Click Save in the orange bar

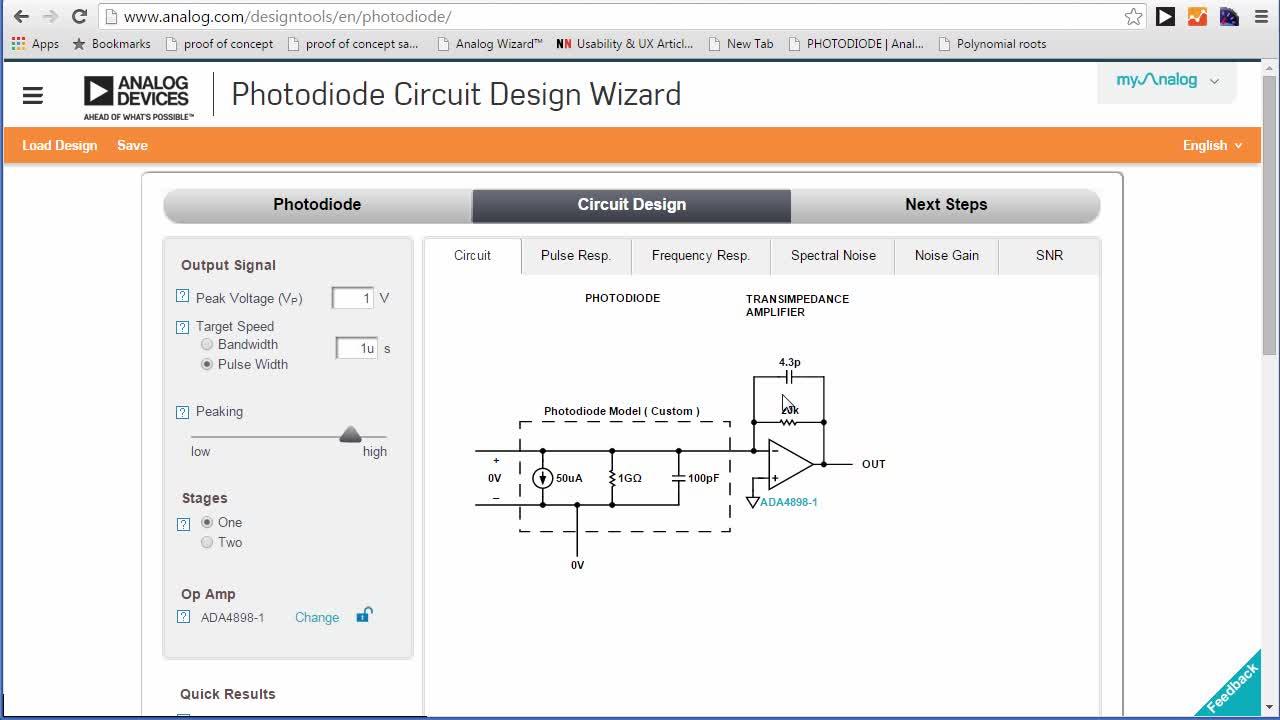(x=132, y=145)
